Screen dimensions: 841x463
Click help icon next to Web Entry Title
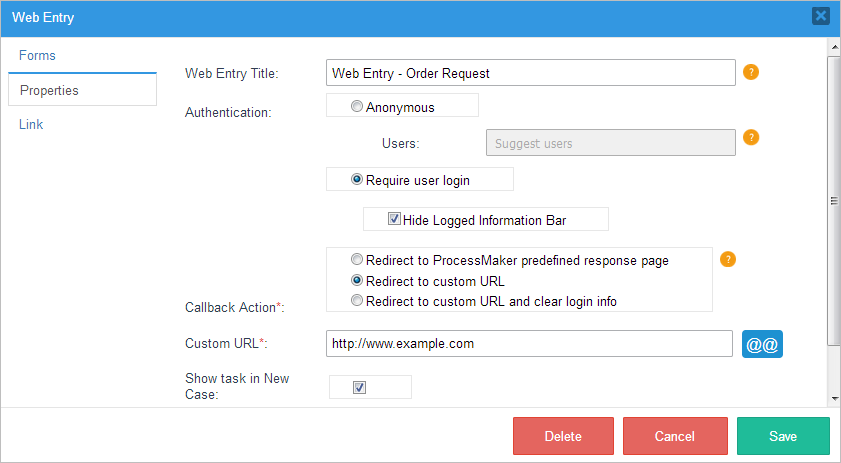pyautogui.click(x=752, y=72)
